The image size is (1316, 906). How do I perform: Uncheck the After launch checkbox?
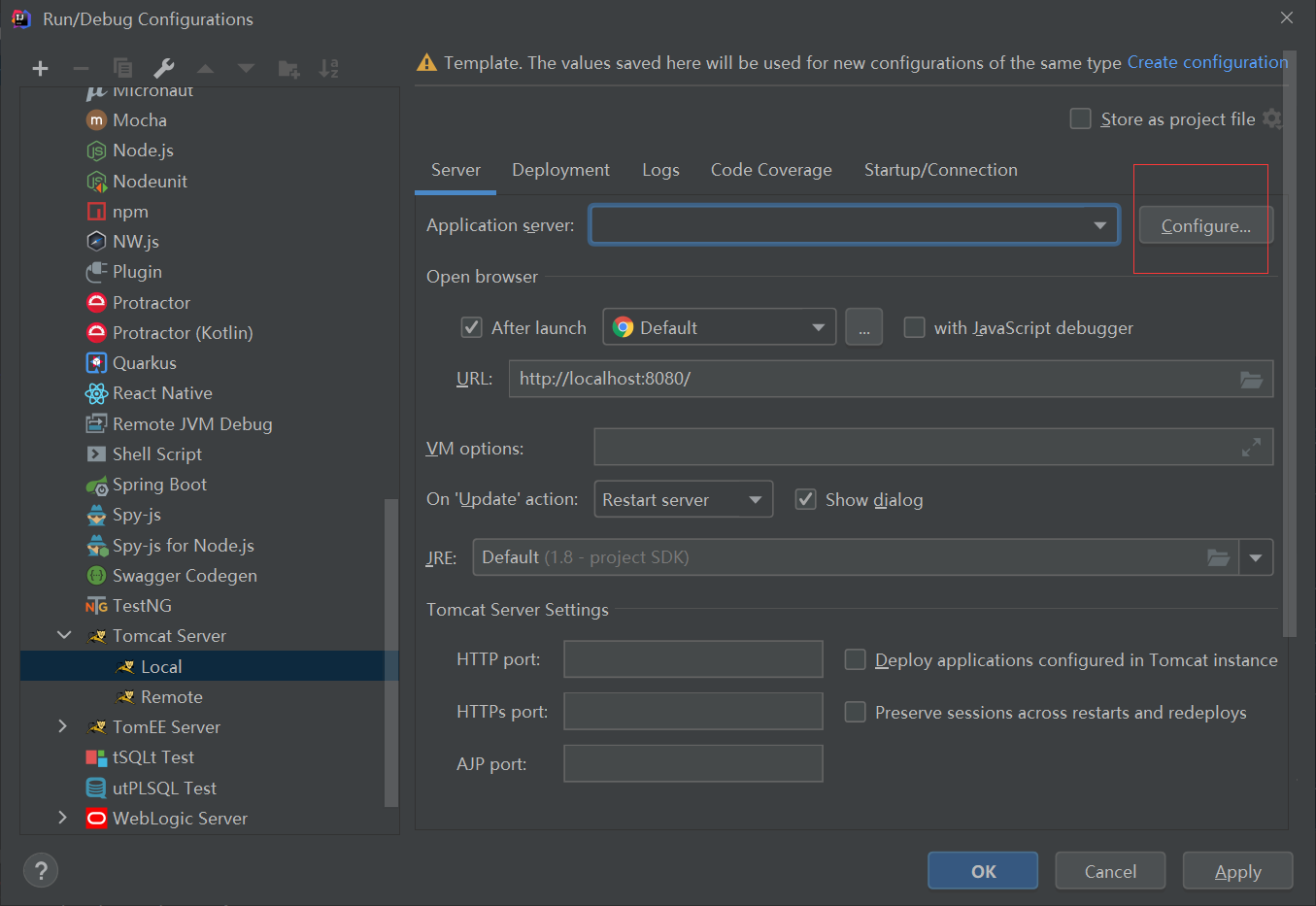(471, 327)
